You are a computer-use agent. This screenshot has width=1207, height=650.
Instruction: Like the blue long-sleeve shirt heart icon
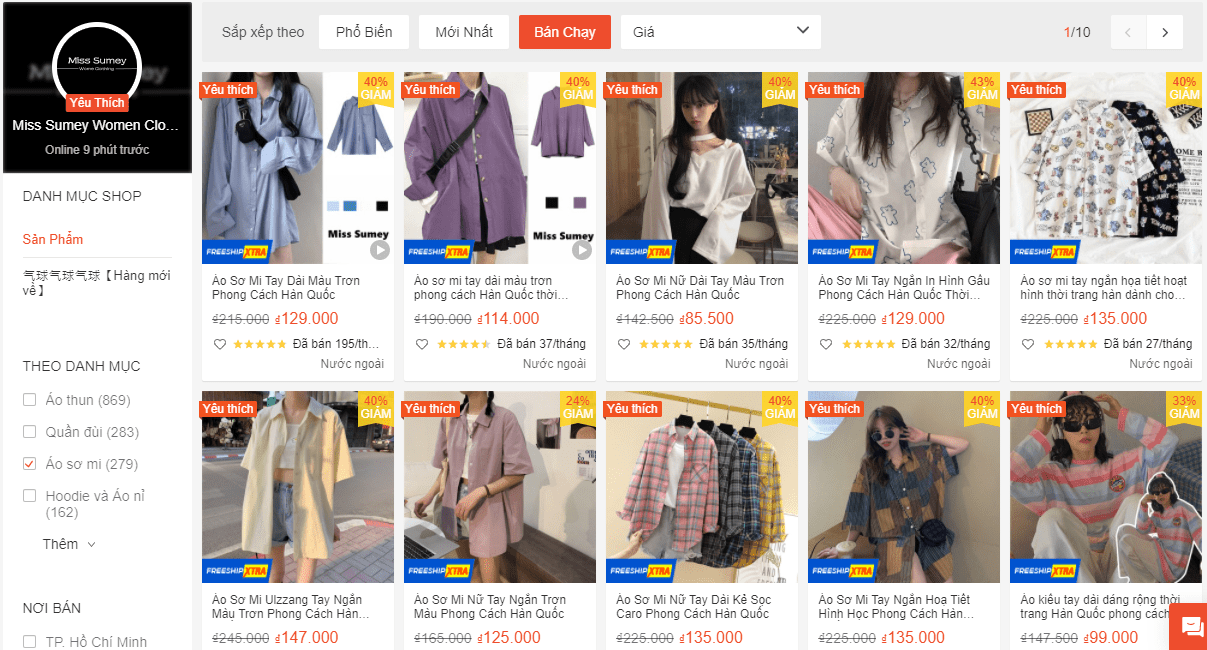pos(219,344)
